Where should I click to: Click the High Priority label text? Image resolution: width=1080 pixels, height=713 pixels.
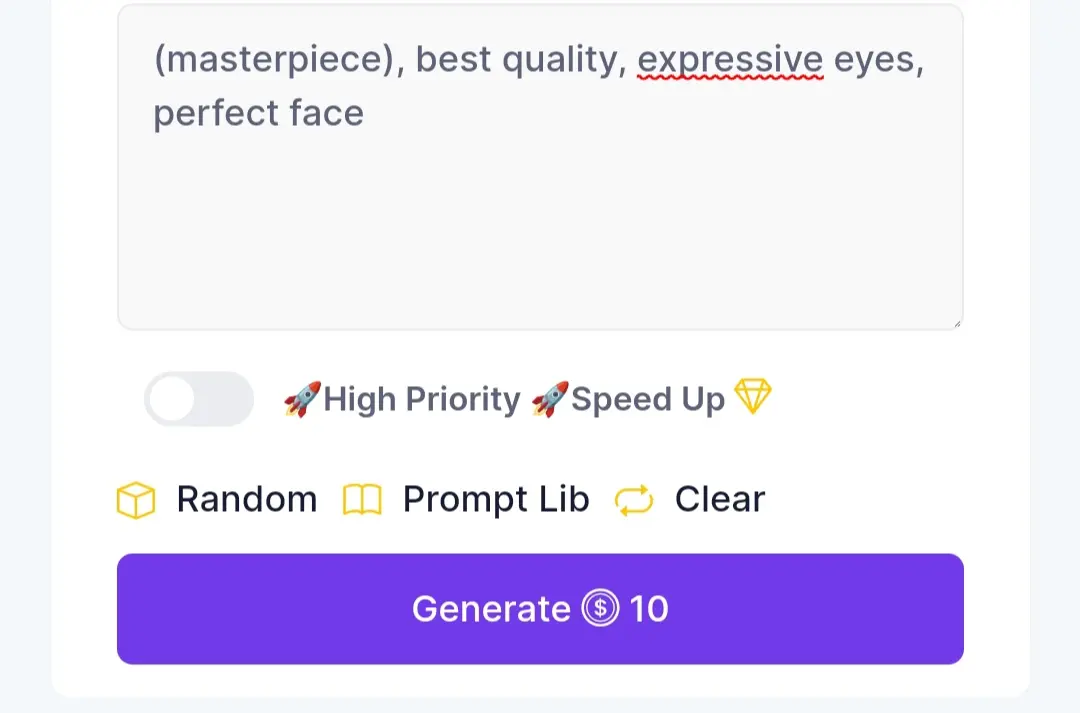(x=422, y=399)
